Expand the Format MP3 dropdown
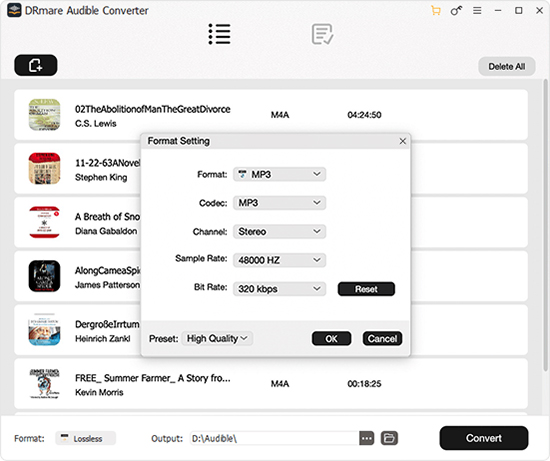 coord(280,174)
